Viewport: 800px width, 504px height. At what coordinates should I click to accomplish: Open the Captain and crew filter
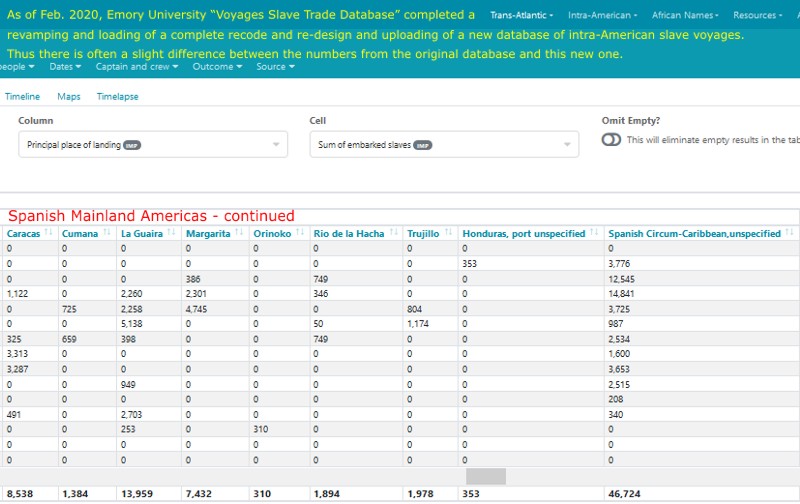(x=137, y=67)
